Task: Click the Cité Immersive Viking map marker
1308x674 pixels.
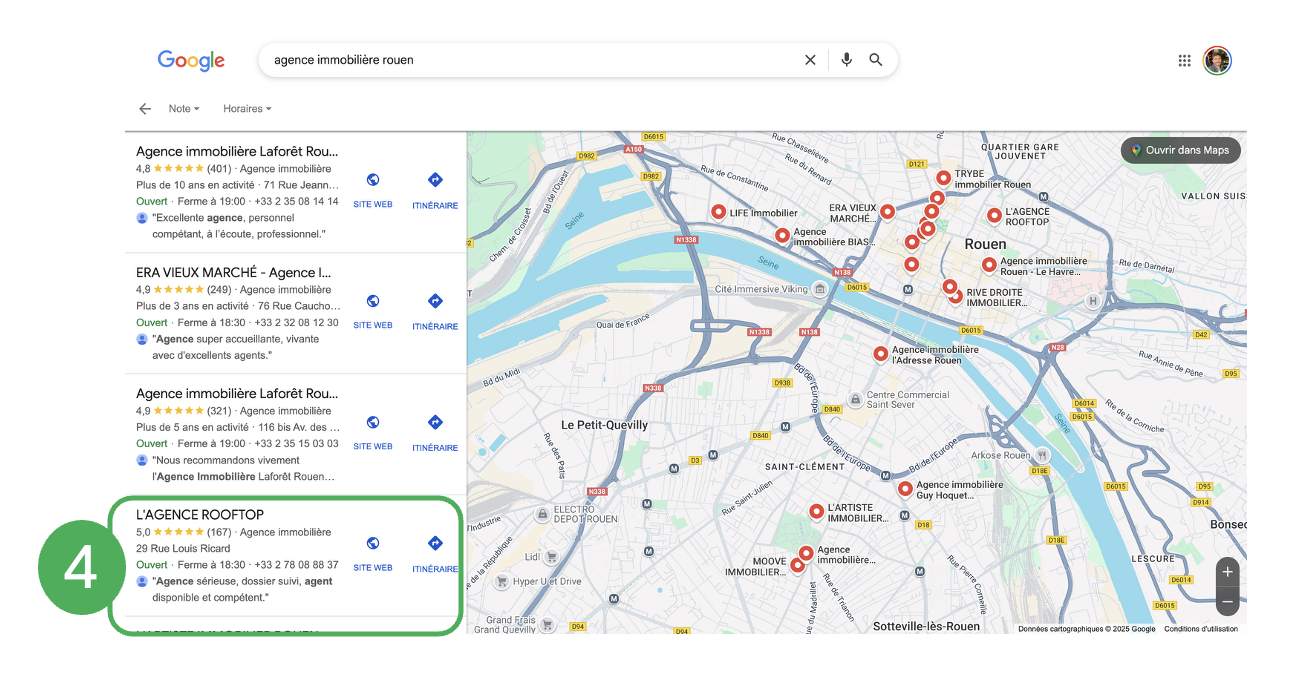Action: [x=820, y=289]
